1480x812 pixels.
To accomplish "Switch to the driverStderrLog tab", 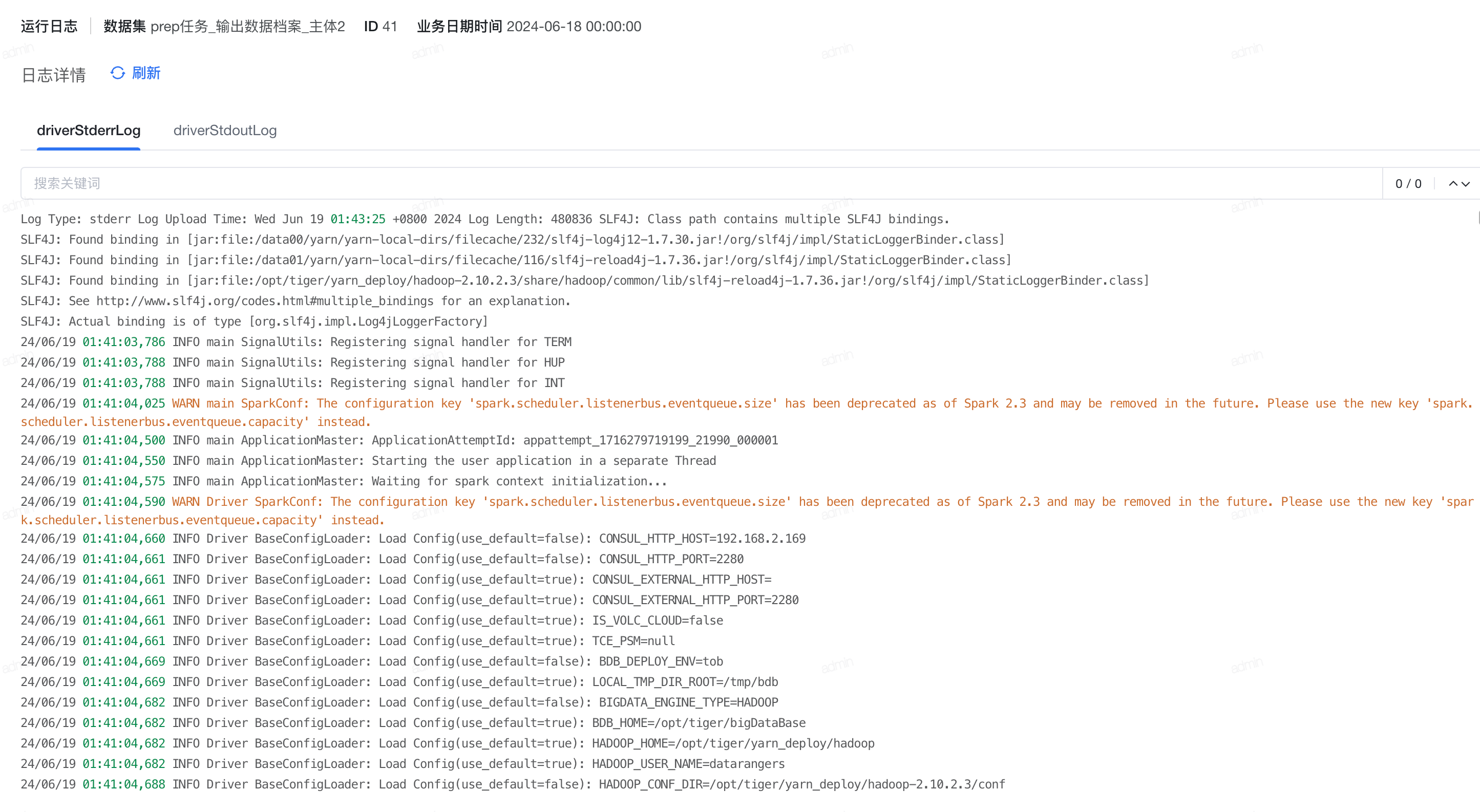I will (x=89, y=131).
